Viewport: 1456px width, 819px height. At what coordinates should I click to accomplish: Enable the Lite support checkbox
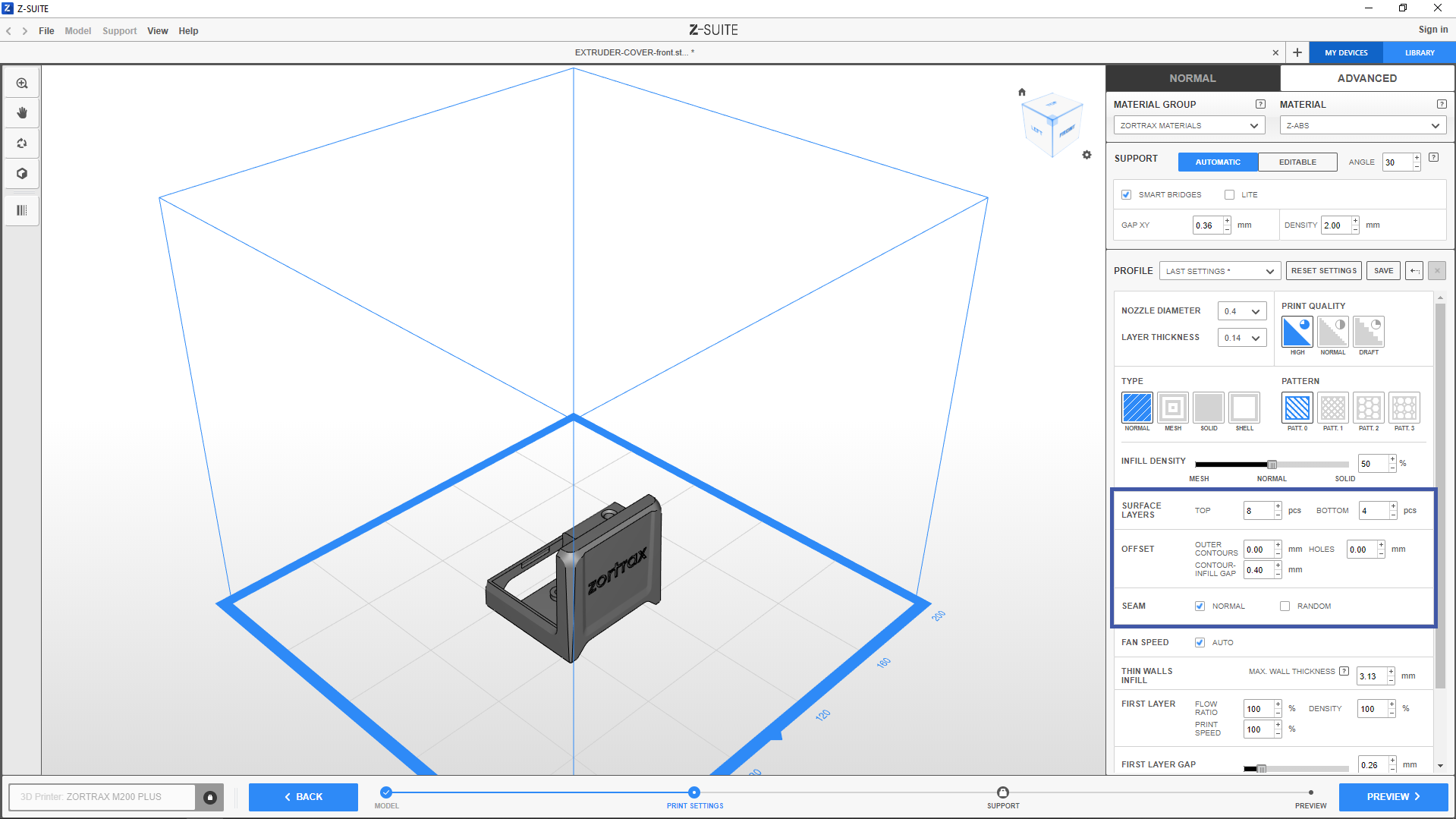(x=1229, y=195)
